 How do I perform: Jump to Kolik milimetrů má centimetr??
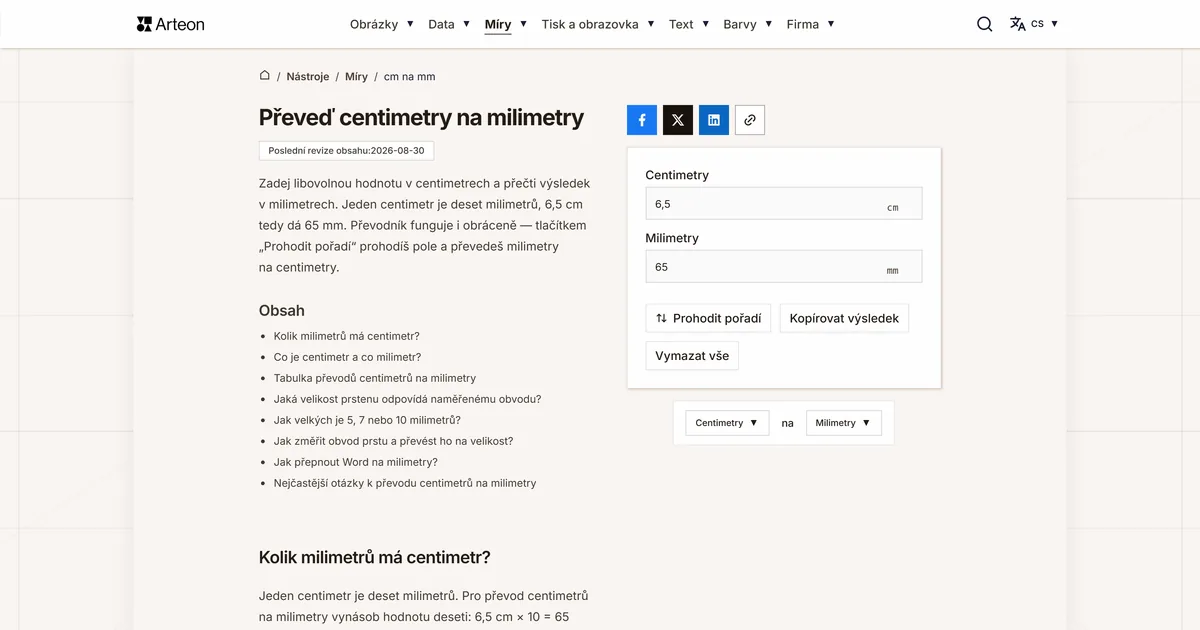(347, 336)
